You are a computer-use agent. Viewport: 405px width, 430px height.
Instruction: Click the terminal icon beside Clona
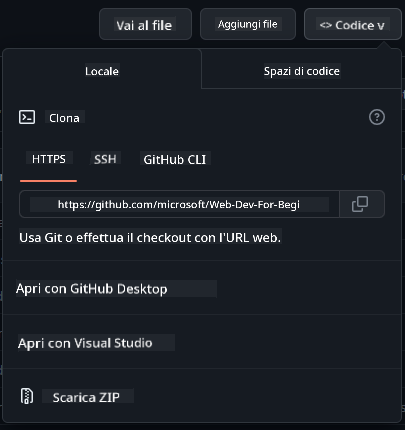click(27, 117)
